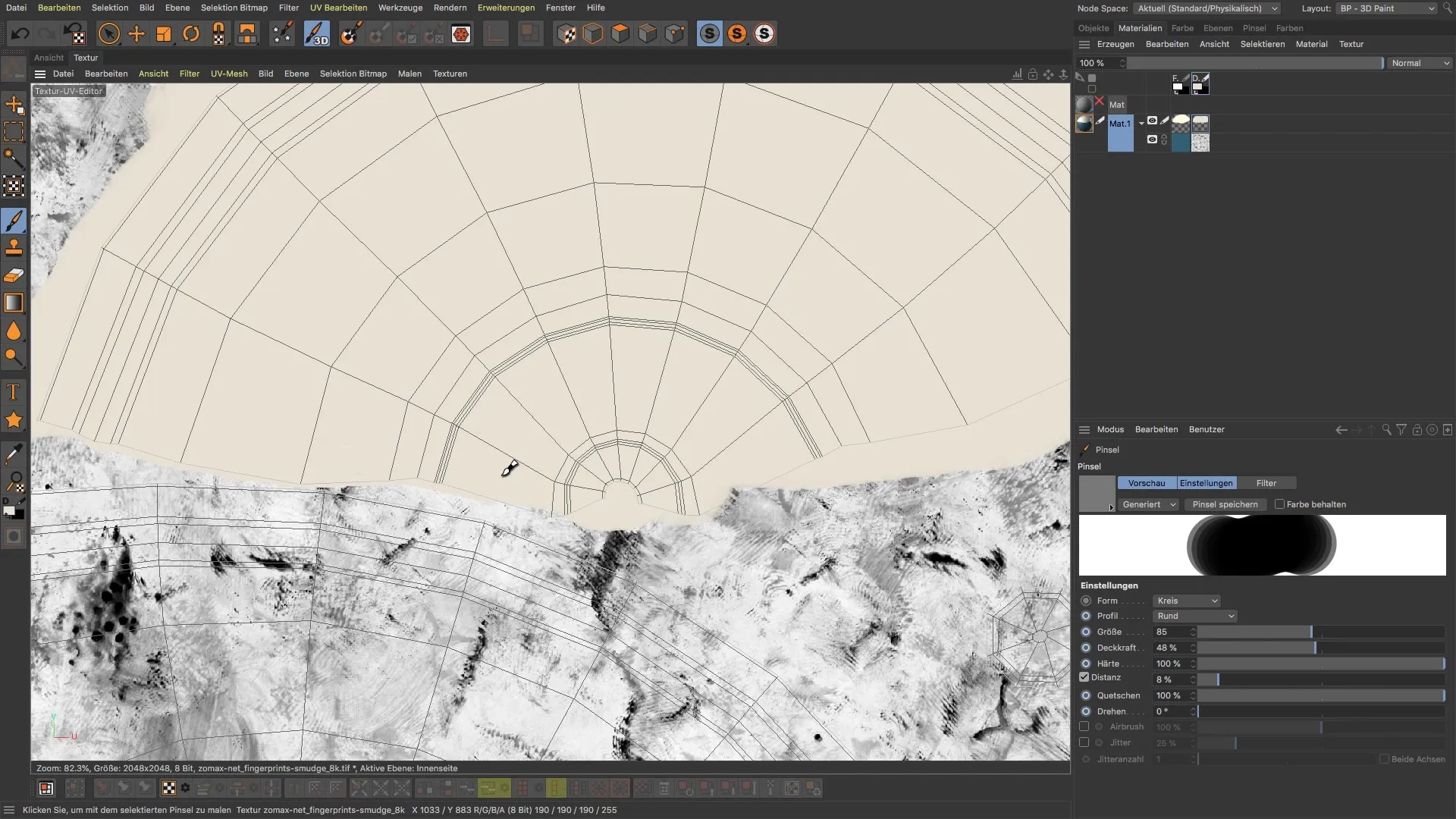Toggle visibility eye of Mat.1 top layer

click(x=1152, y=121)
